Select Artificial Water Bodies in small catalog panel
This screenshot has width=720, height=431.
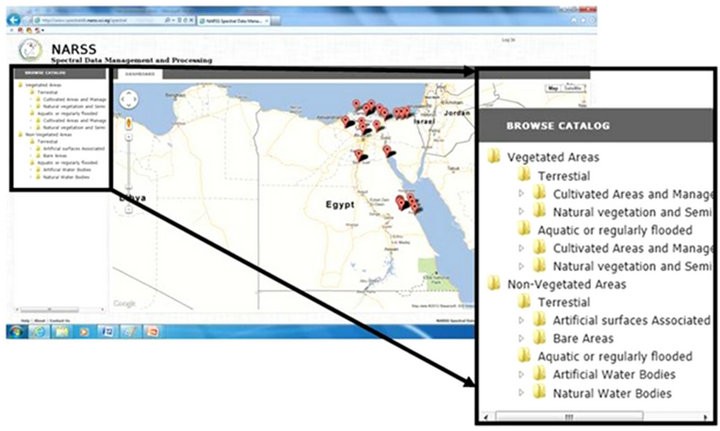pos(67,170)
